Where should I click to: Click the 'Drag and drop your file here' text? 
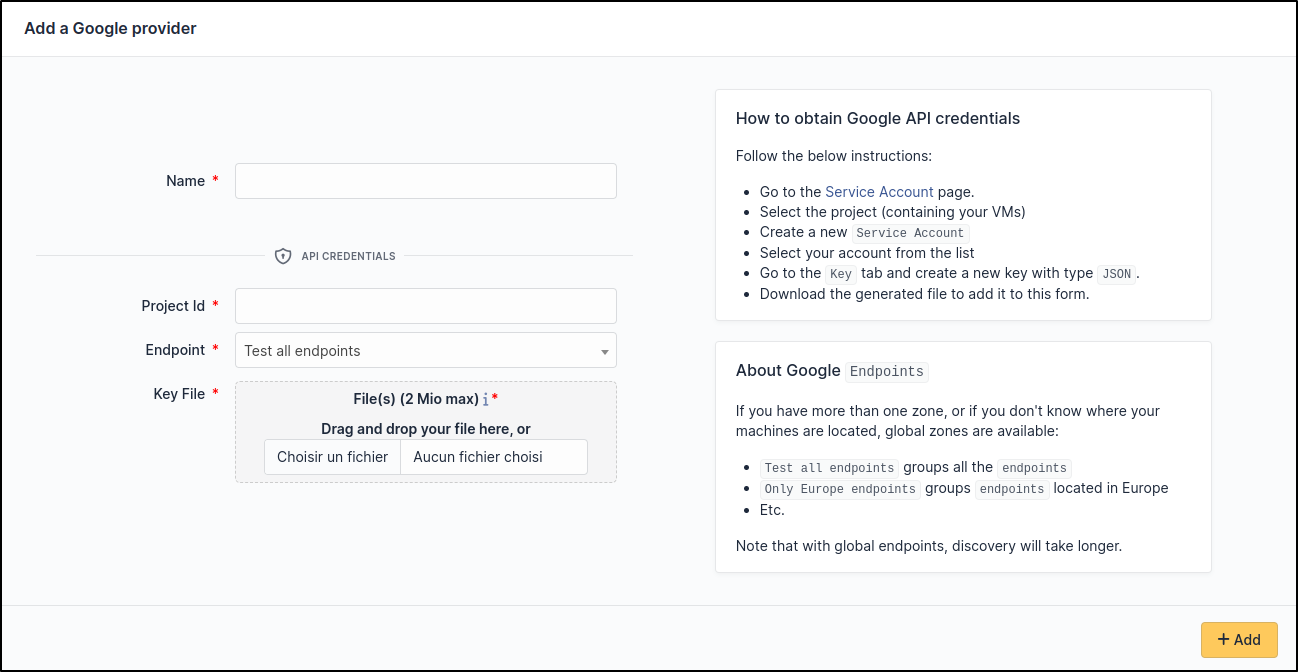click(425, 429)
